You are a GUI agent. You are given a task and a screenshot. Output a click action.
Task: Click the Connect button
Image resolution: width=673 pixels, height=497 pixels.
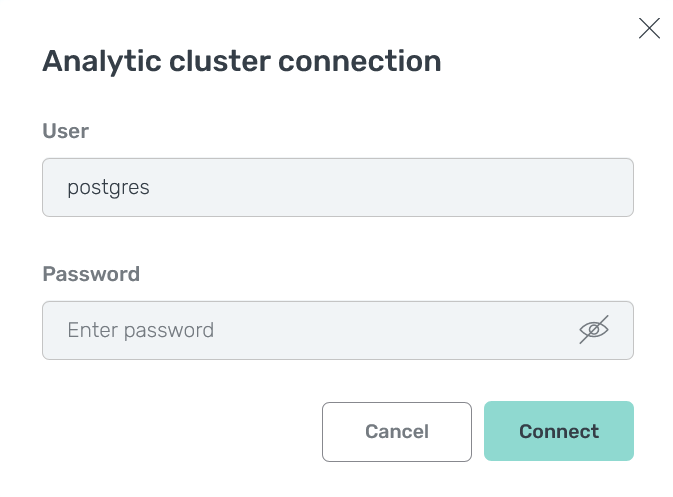pos(558,431)
